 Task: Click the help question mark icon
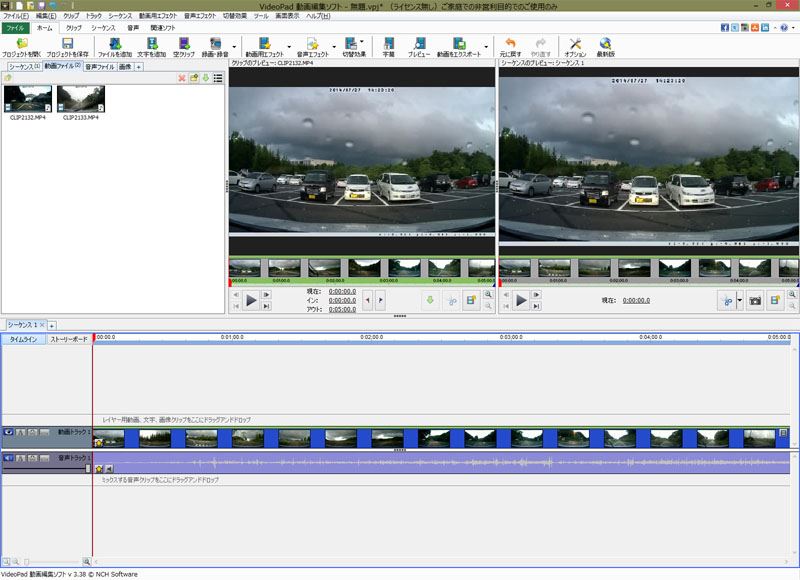click(784, 28)
